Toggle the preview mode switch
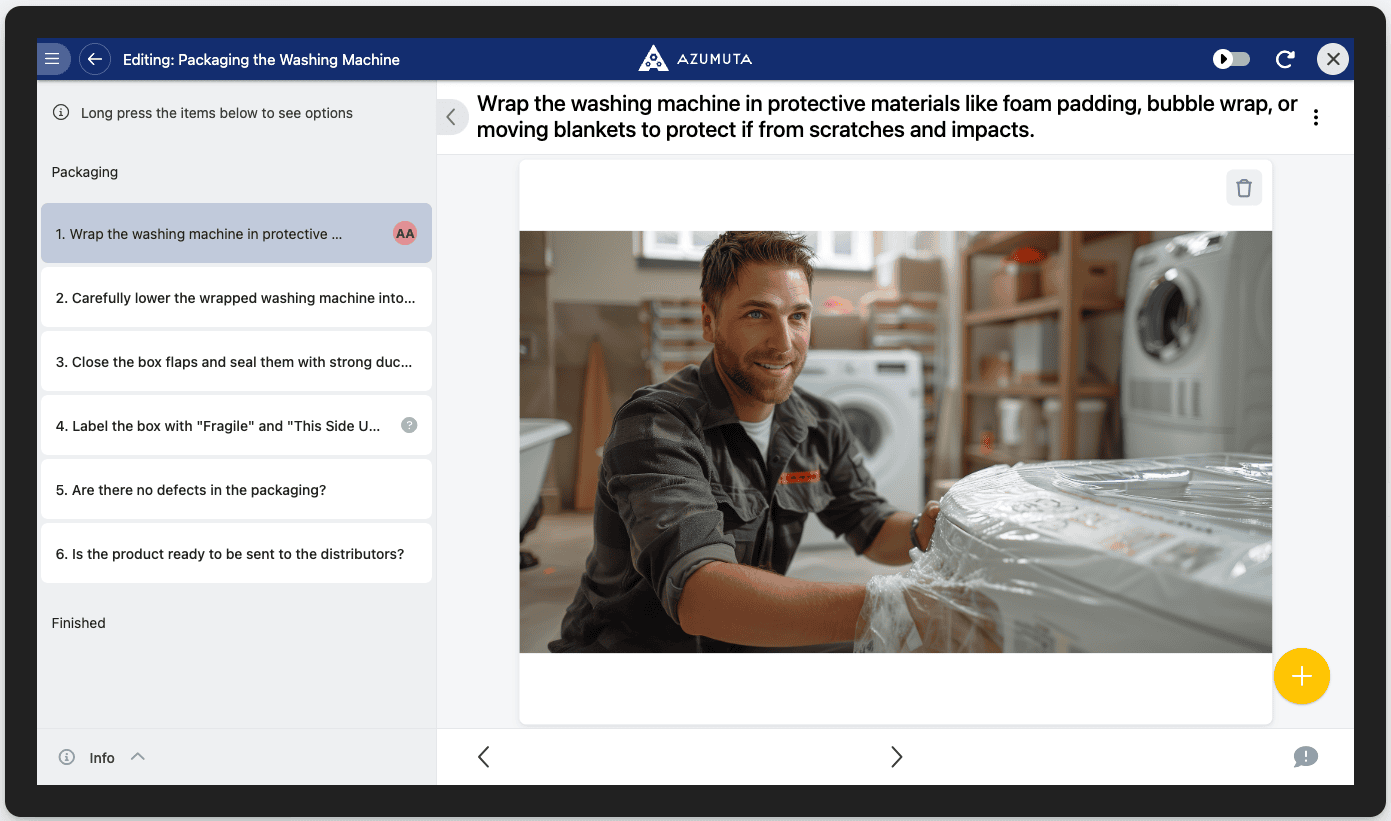Viewport: 1391px width, 821px height. click(1231, 59)
